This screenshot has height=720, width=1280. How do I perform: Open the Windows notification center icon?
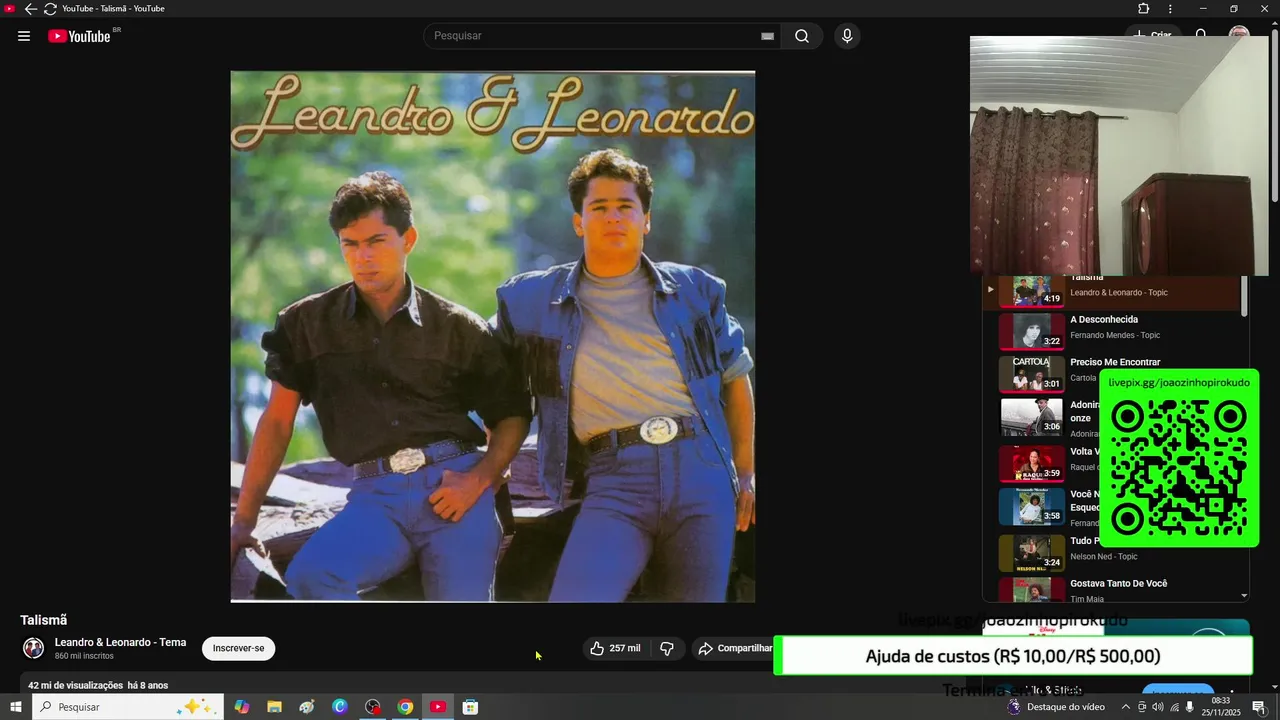[x=1258, y=707]
